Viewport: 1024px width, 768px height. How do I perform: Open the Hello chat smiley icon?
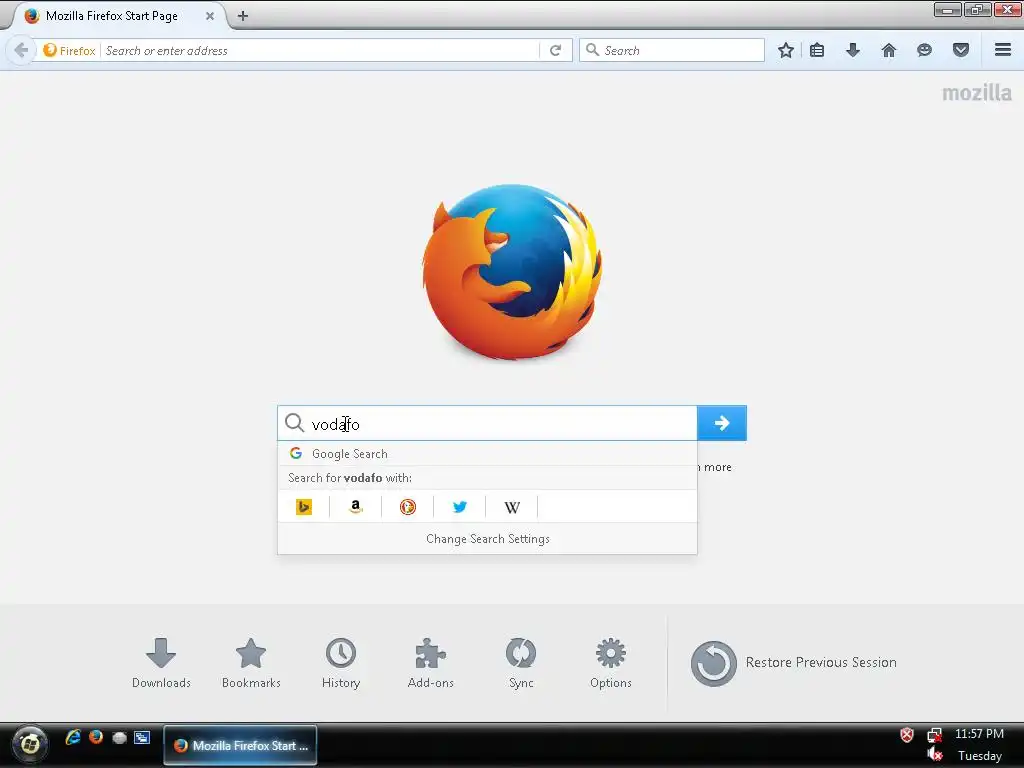pos(924,50)
